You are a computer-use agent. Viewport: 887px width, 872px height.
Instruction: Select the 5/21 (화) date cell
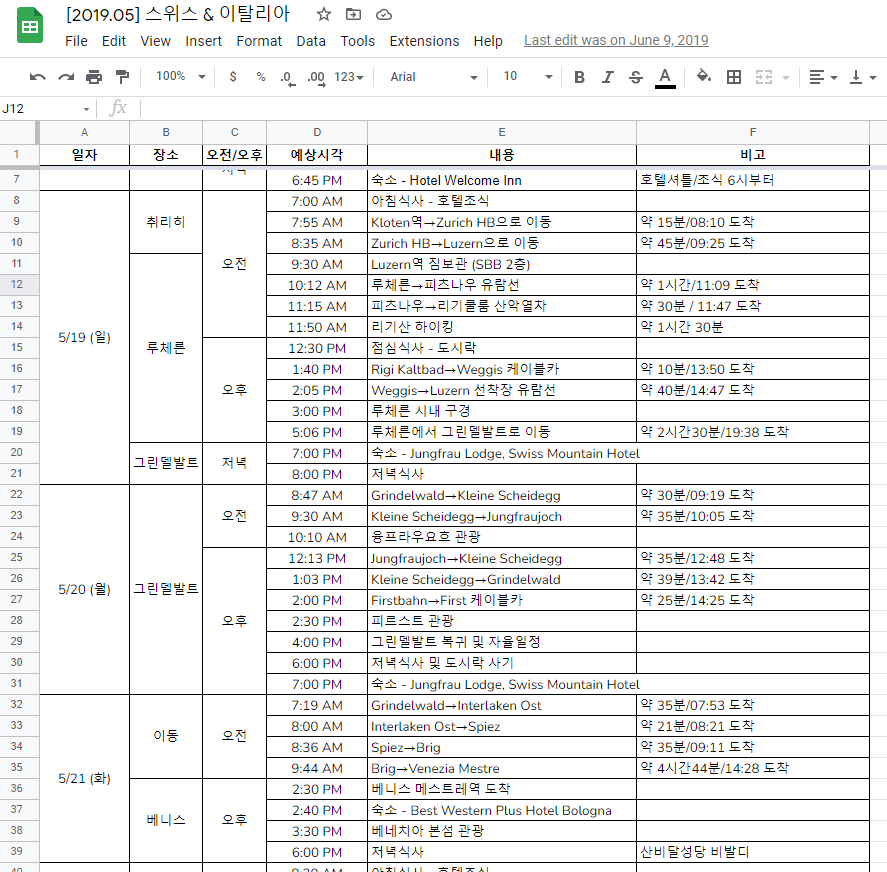[84, 778]
